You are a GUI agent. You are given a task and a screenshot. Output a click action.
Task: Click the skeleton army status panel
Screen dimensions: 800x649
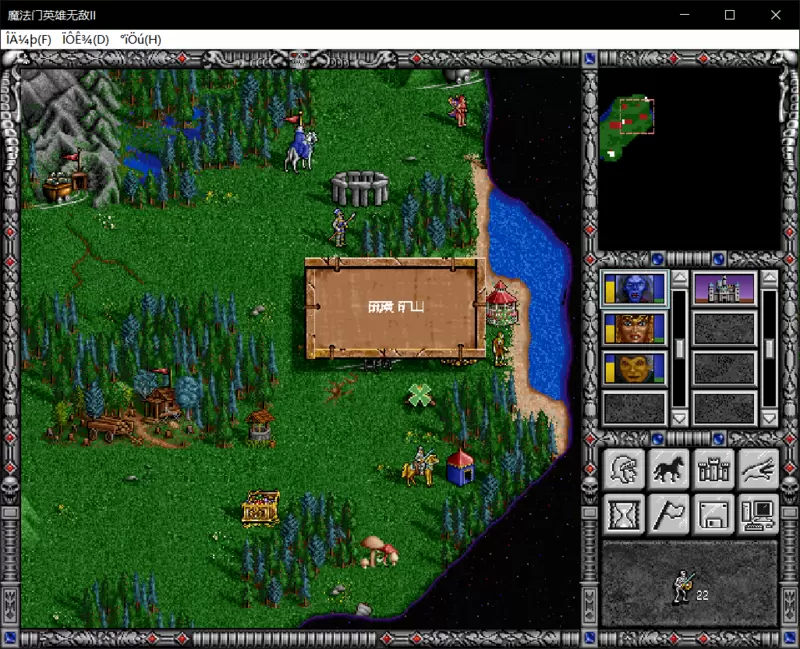[689, 583]
